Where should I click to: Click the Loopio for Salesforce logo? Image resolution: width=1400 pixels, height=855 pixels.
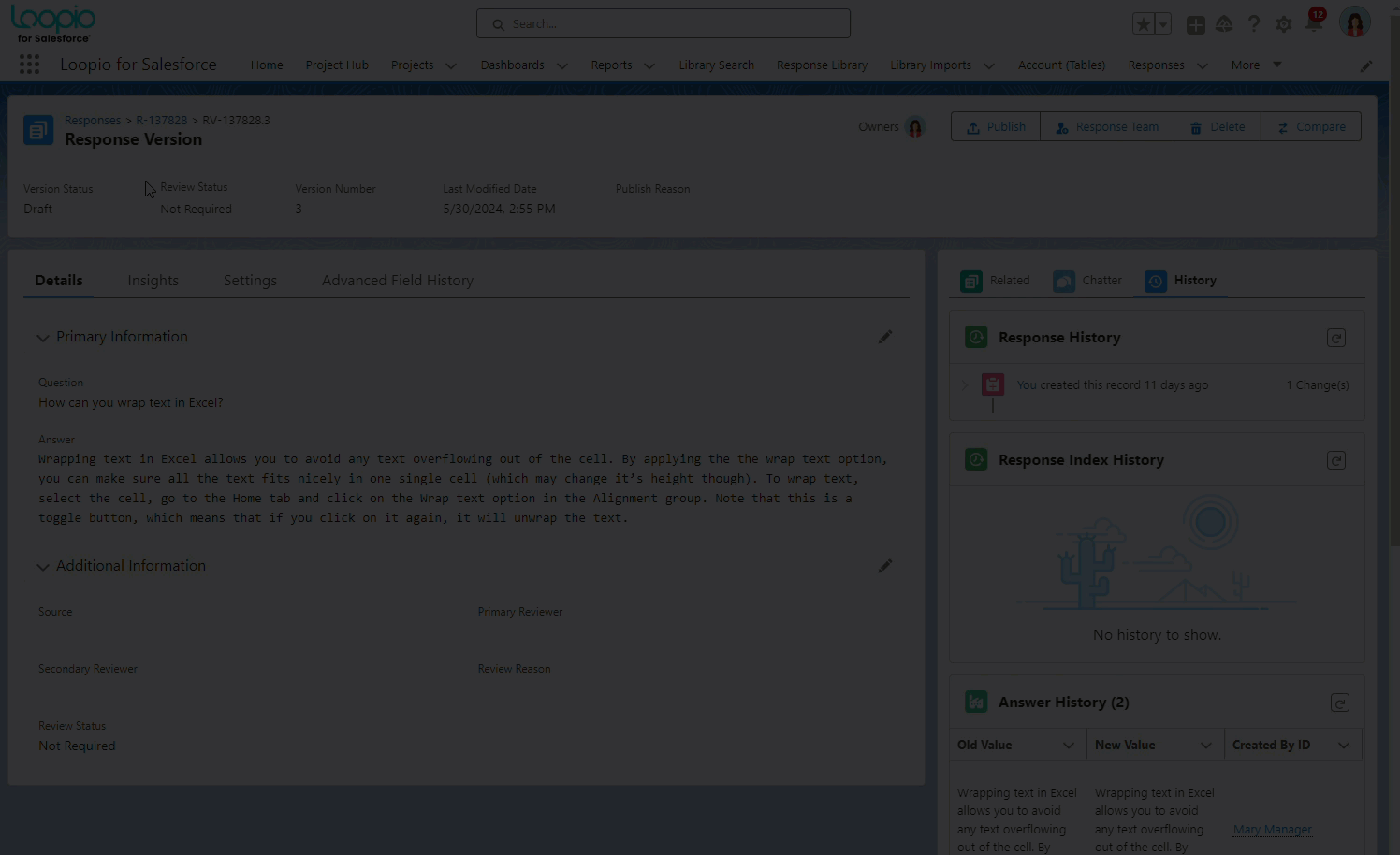pos(53,24)
